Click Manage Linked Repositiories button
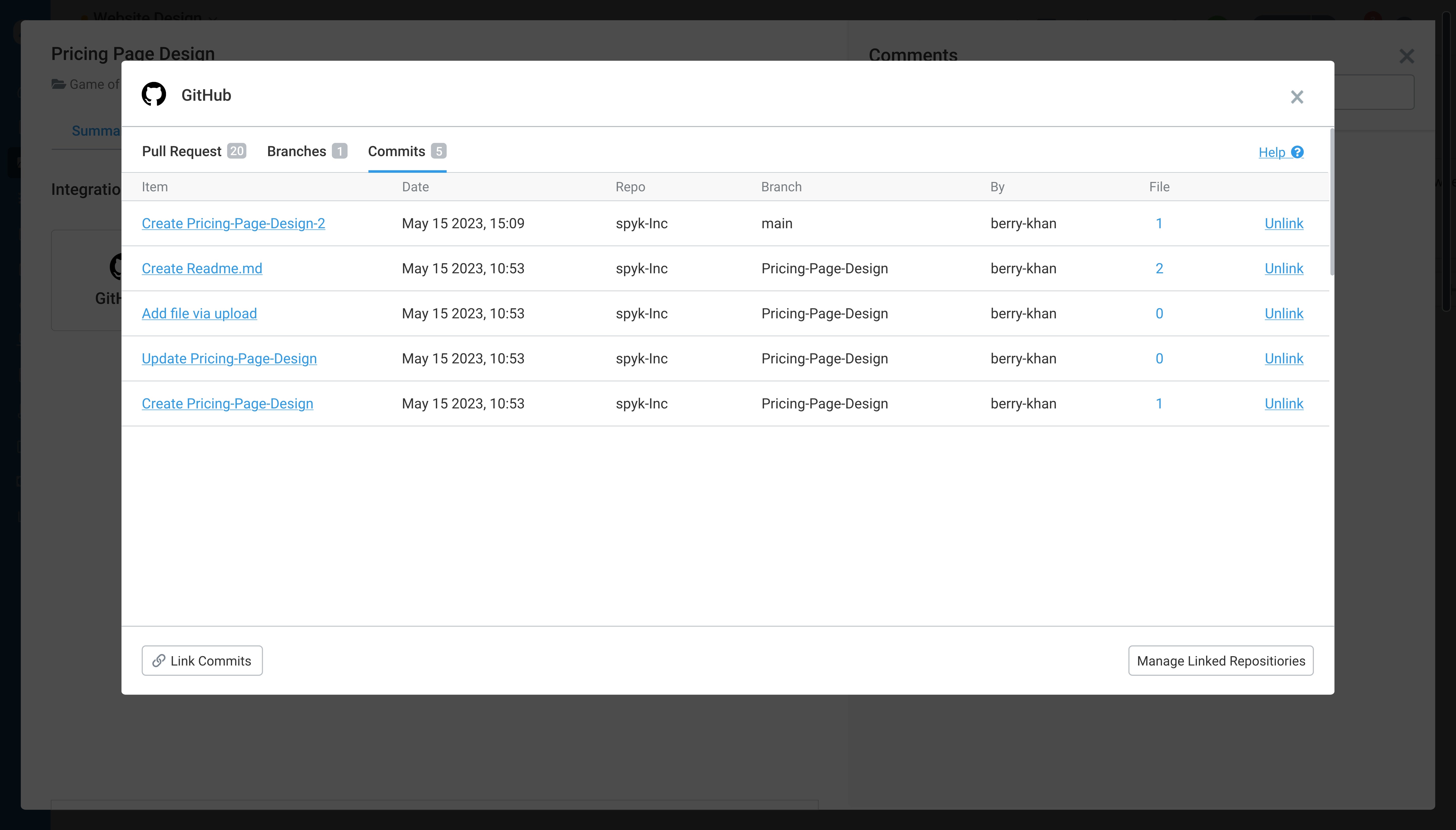The width and height of the screenshot is (1456, 830). point(1221,661)
